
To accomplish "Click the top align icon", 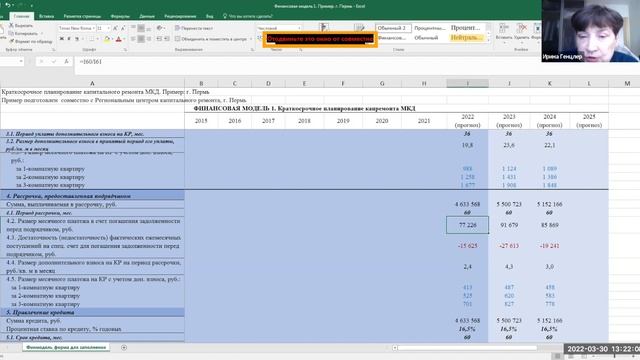I will [x=133, y=28].
